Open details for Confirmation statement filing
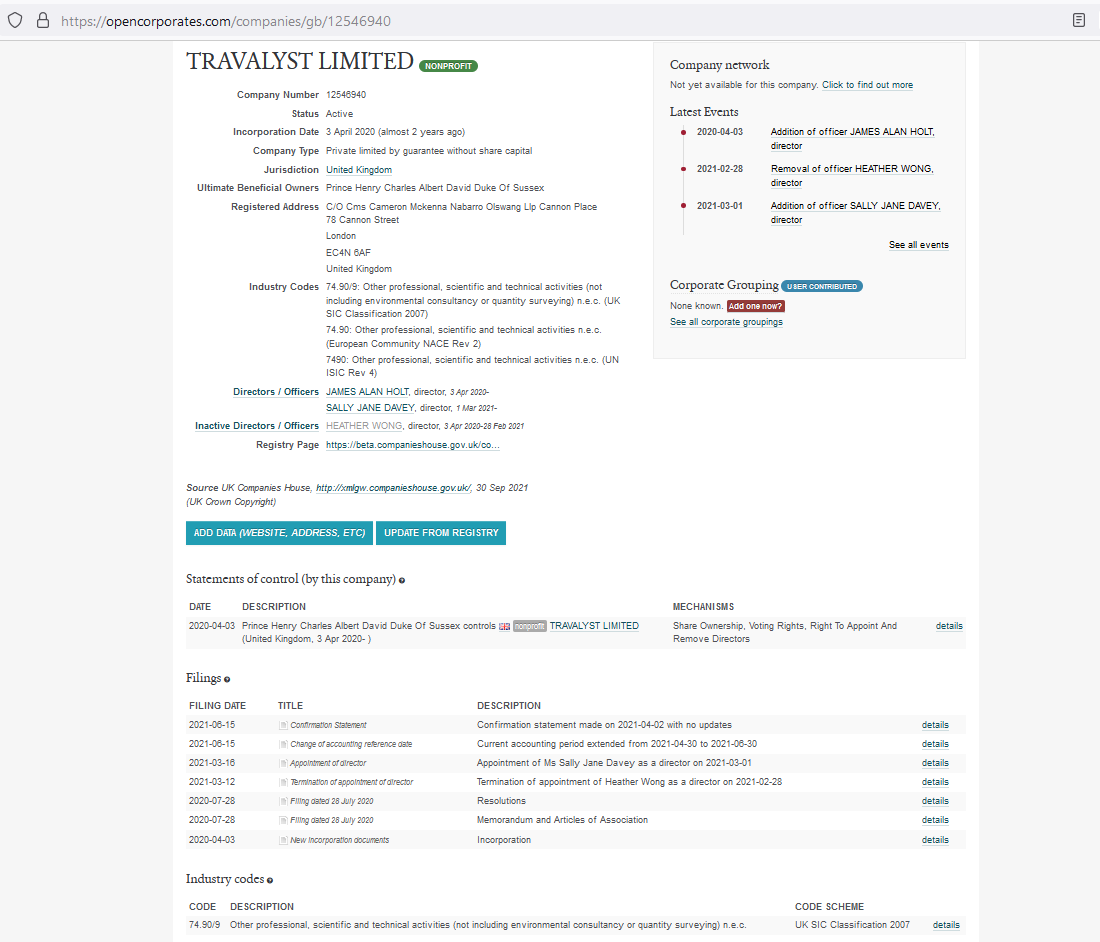The width and height of the screenshot is (1100, 942). click(x=935, y=725)
